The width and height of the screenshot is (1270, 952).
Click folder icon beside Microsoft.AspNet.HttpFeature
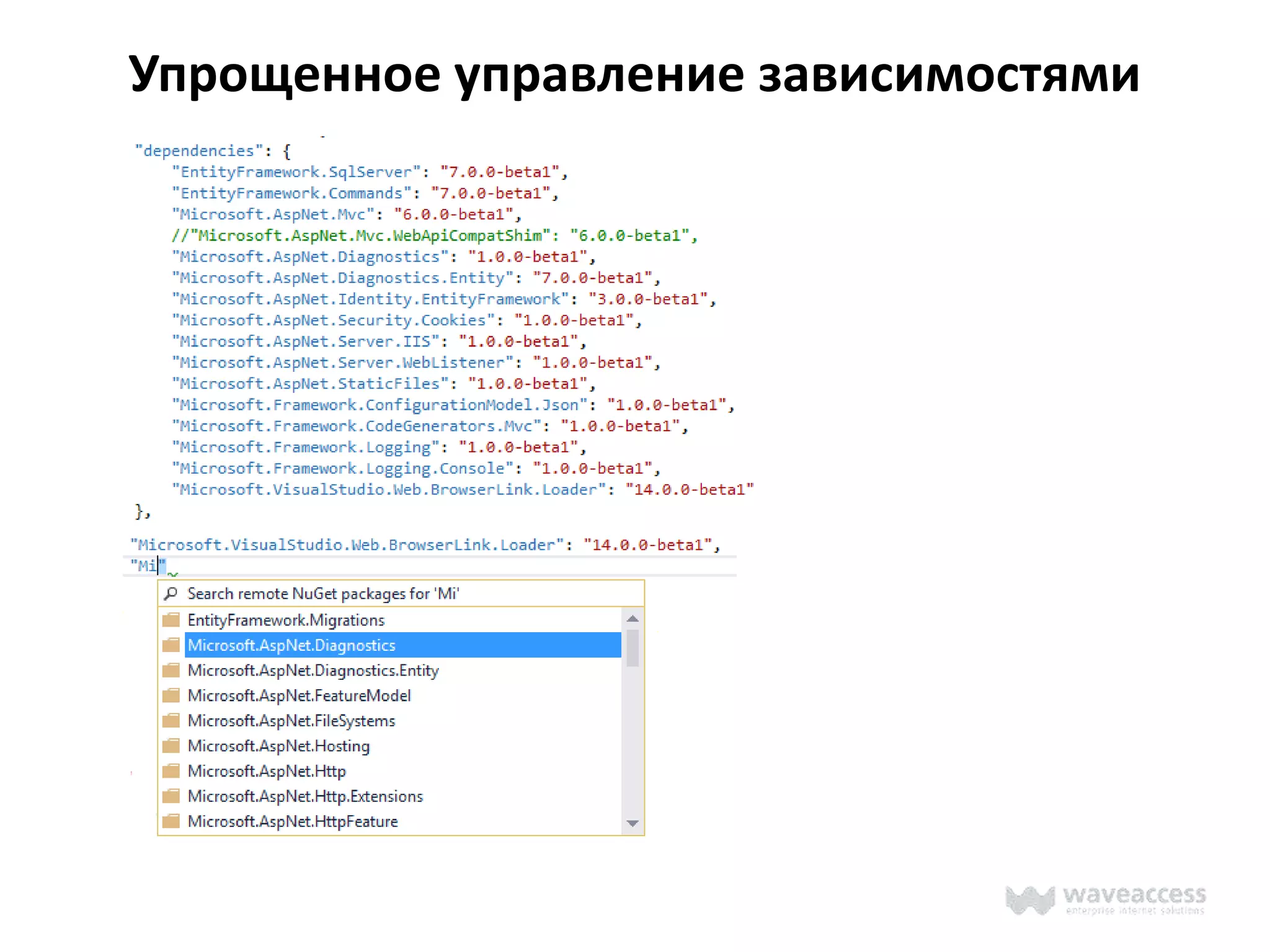pos(171,821)
